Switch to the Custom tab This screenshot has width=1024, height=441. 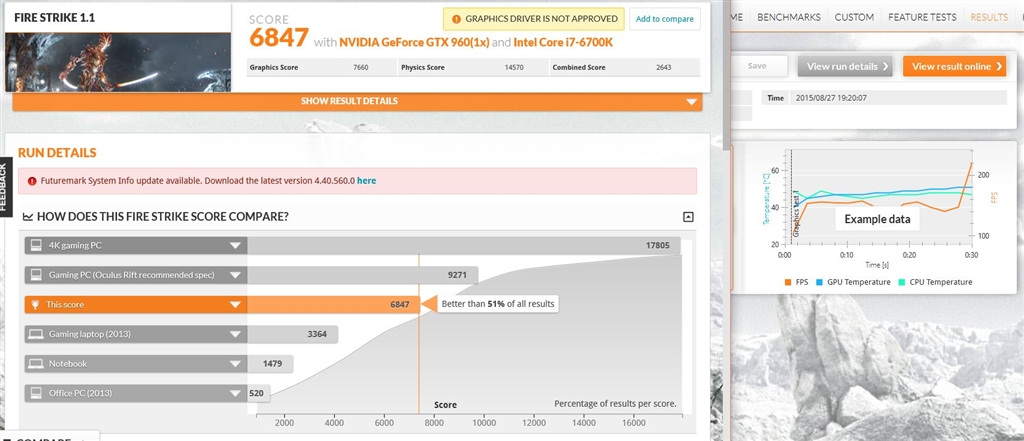coord(854,18)
